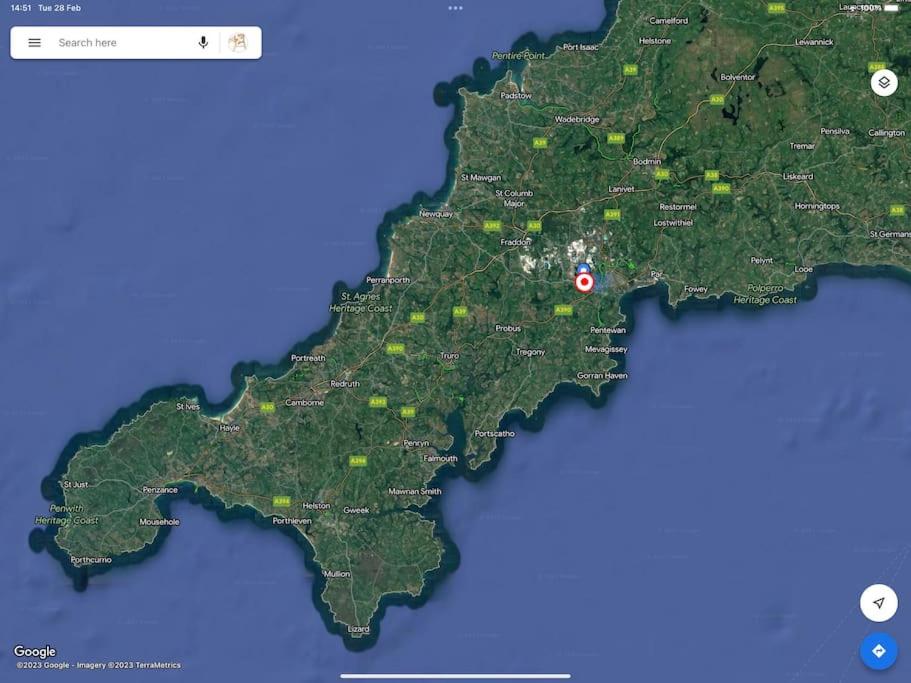
Task: Tap the iPad home indicator bar
Action: 456,676
